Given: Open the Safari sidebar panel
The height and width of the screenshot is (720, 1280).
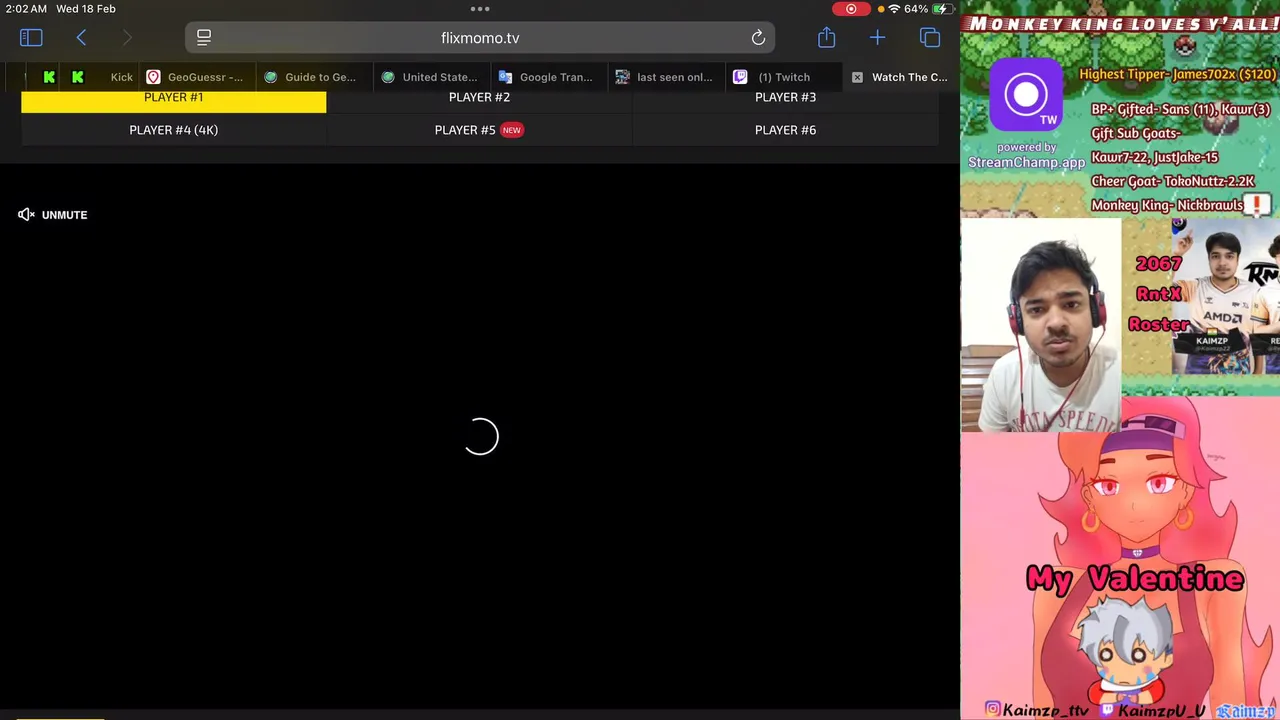Looking at the screenshot, I should pos(31,38).
